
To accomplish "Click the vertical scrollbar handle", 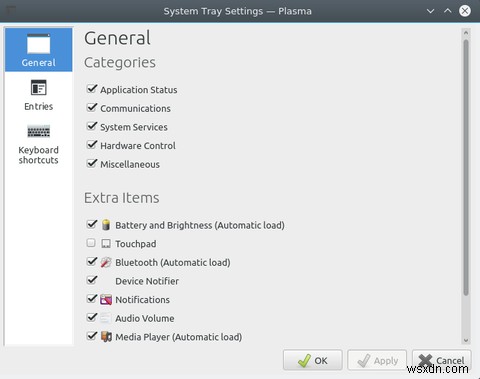I will point(466,167).
